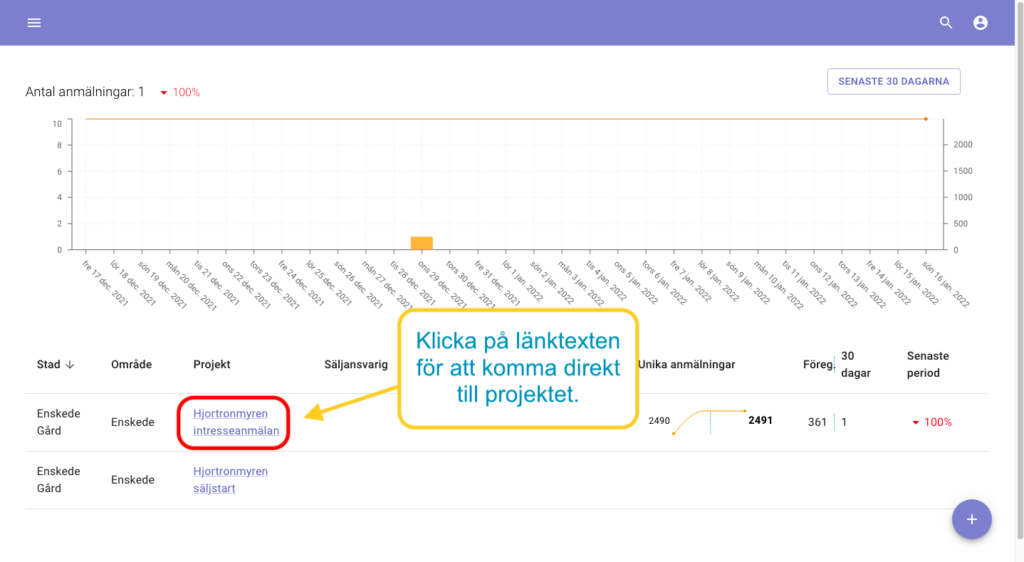Open the Senaste 30 dagarna period selector
This screenshot has width=1024, height=562.
(893, 81)
